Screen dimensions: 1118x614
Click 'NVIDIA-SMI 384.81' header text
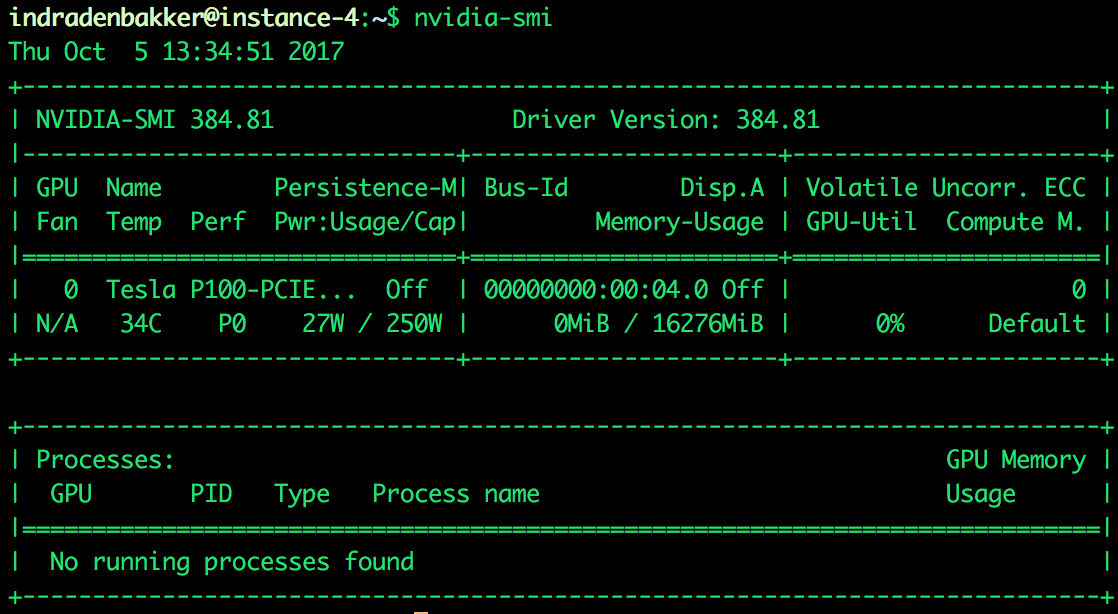155,119
